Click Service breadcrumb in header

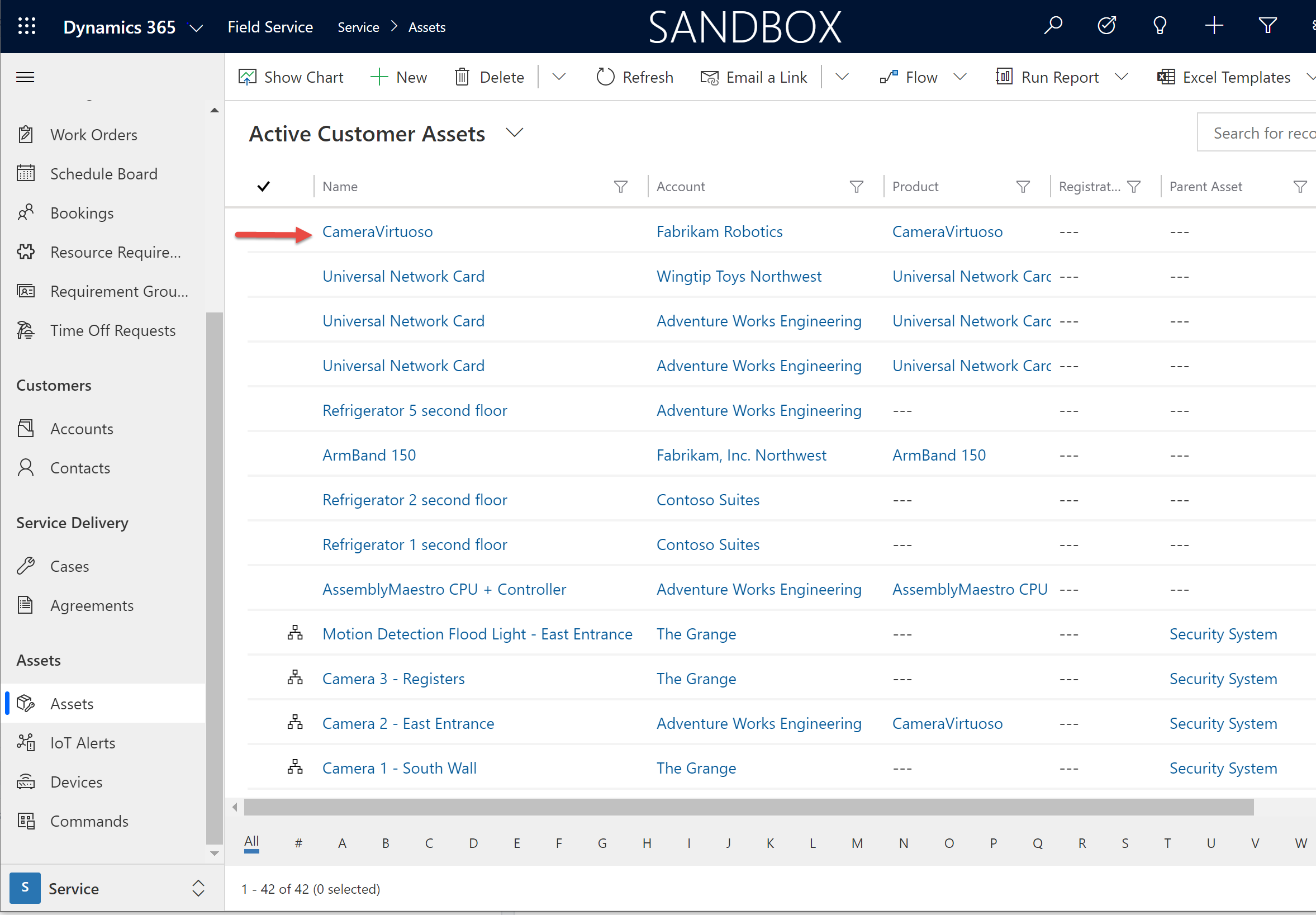[x=358, y=27]
